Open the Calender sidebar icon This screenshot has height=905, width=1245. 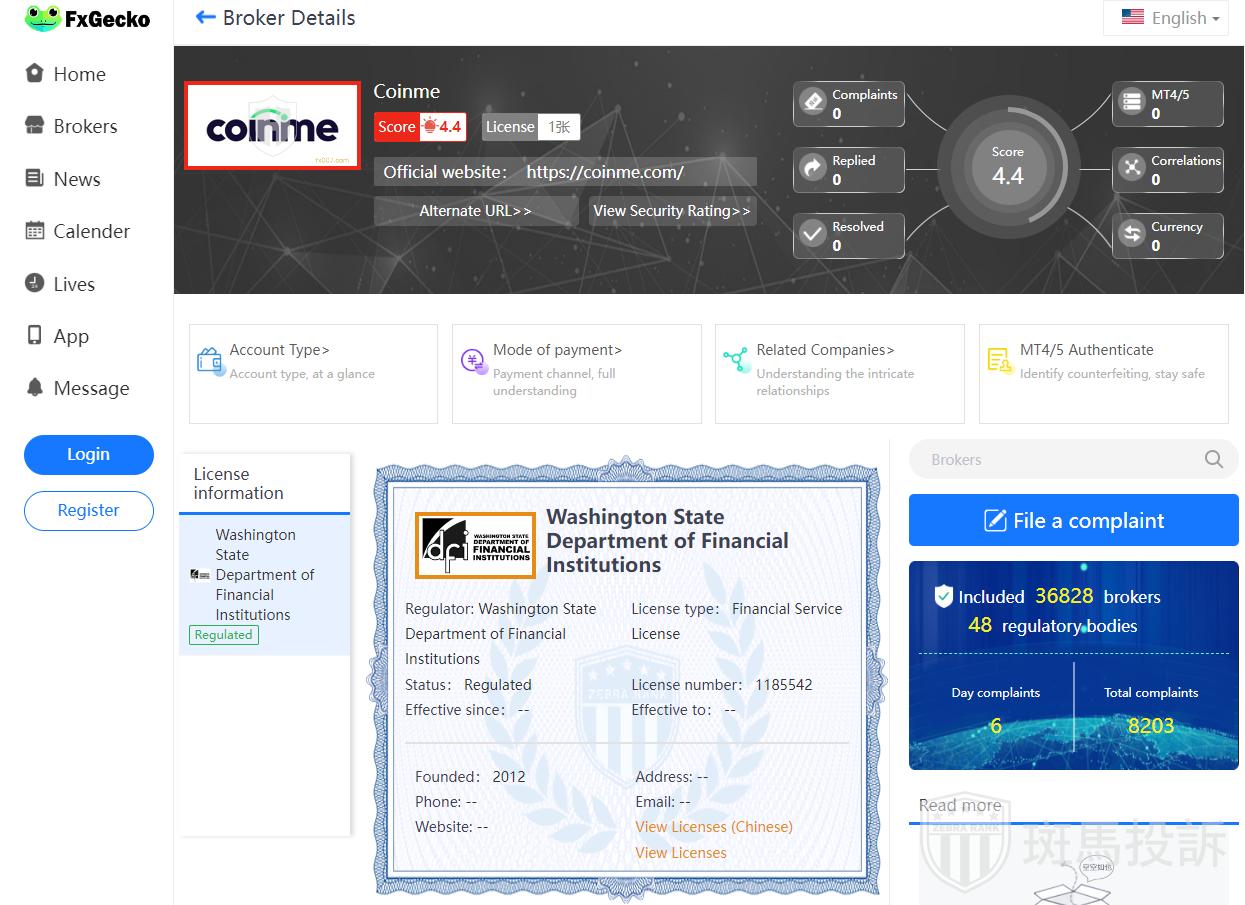tap(35, 231)
